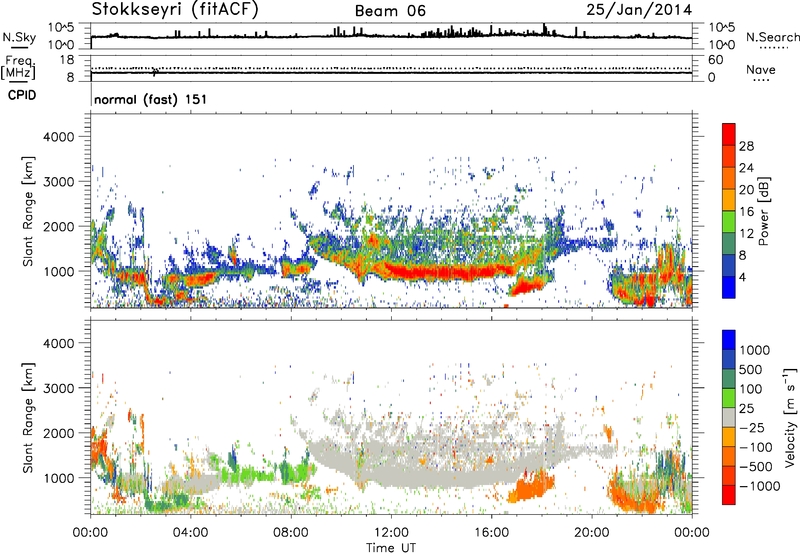Click the "-25" label on velocity color bar
800x554 pixels.
click(752, 428)
